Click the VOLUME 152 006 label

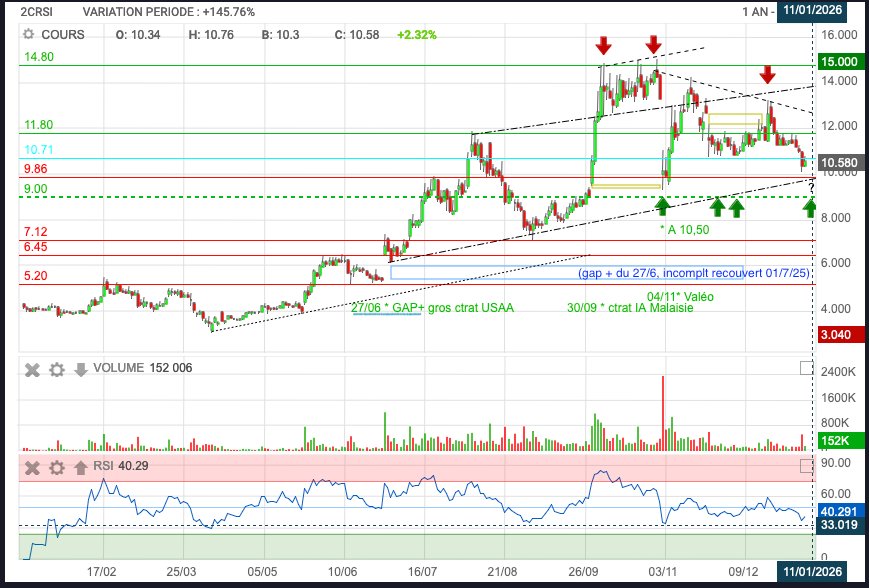point(143,368)
